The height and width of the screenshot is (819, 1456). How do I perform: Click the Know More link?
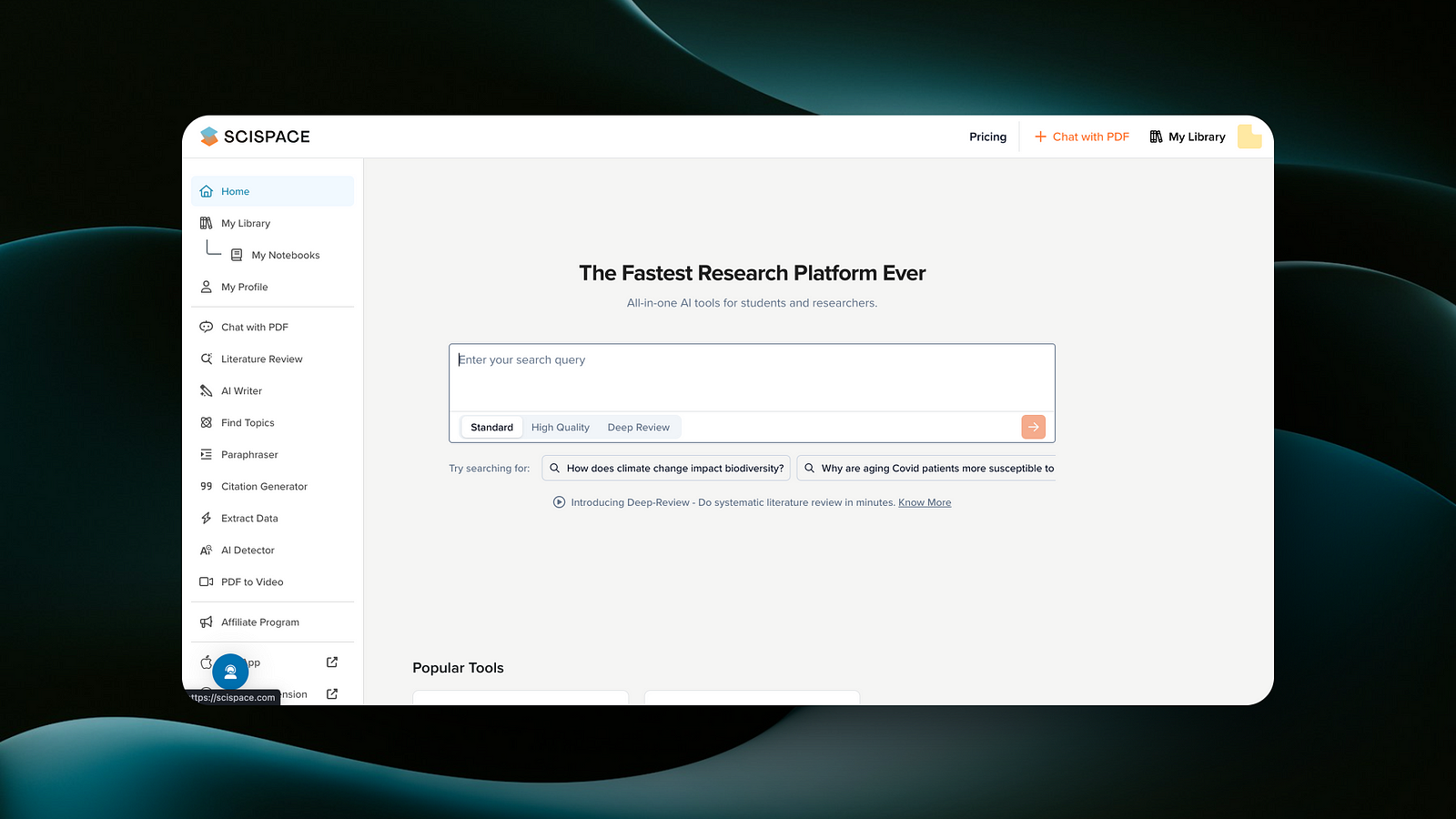tap(925, 502)
